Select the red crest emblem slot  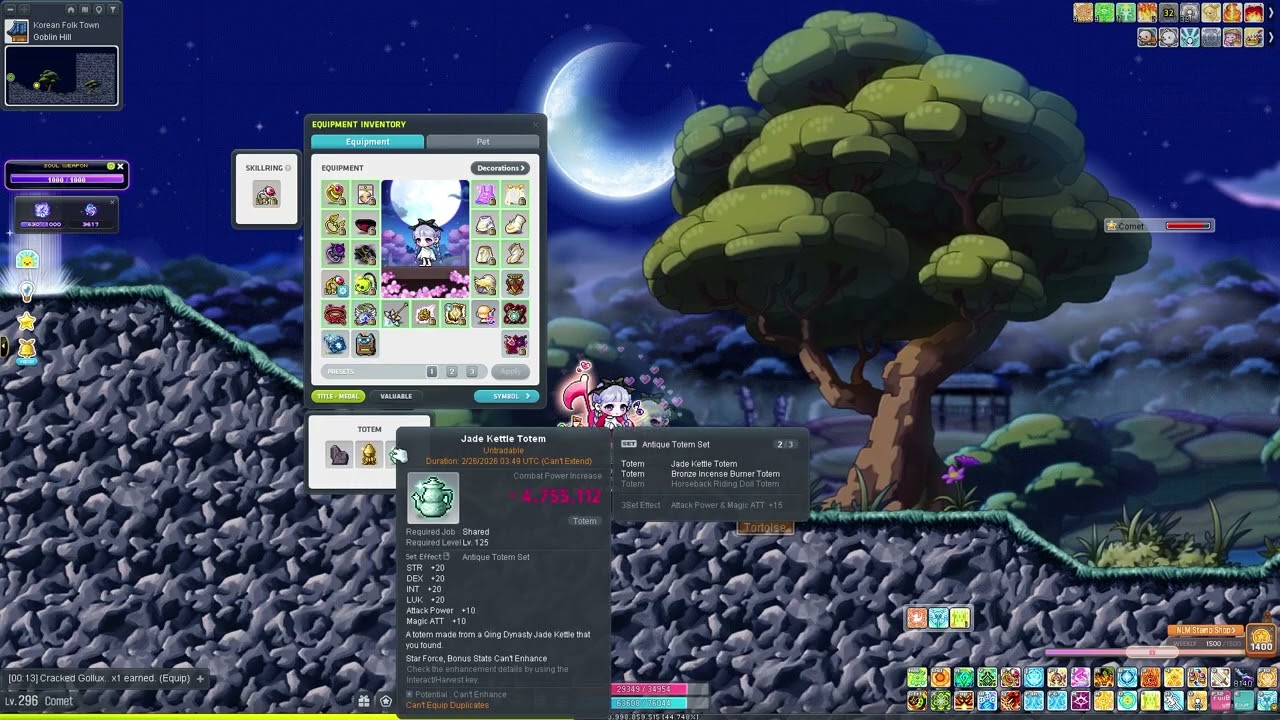(x=515, y=284)
